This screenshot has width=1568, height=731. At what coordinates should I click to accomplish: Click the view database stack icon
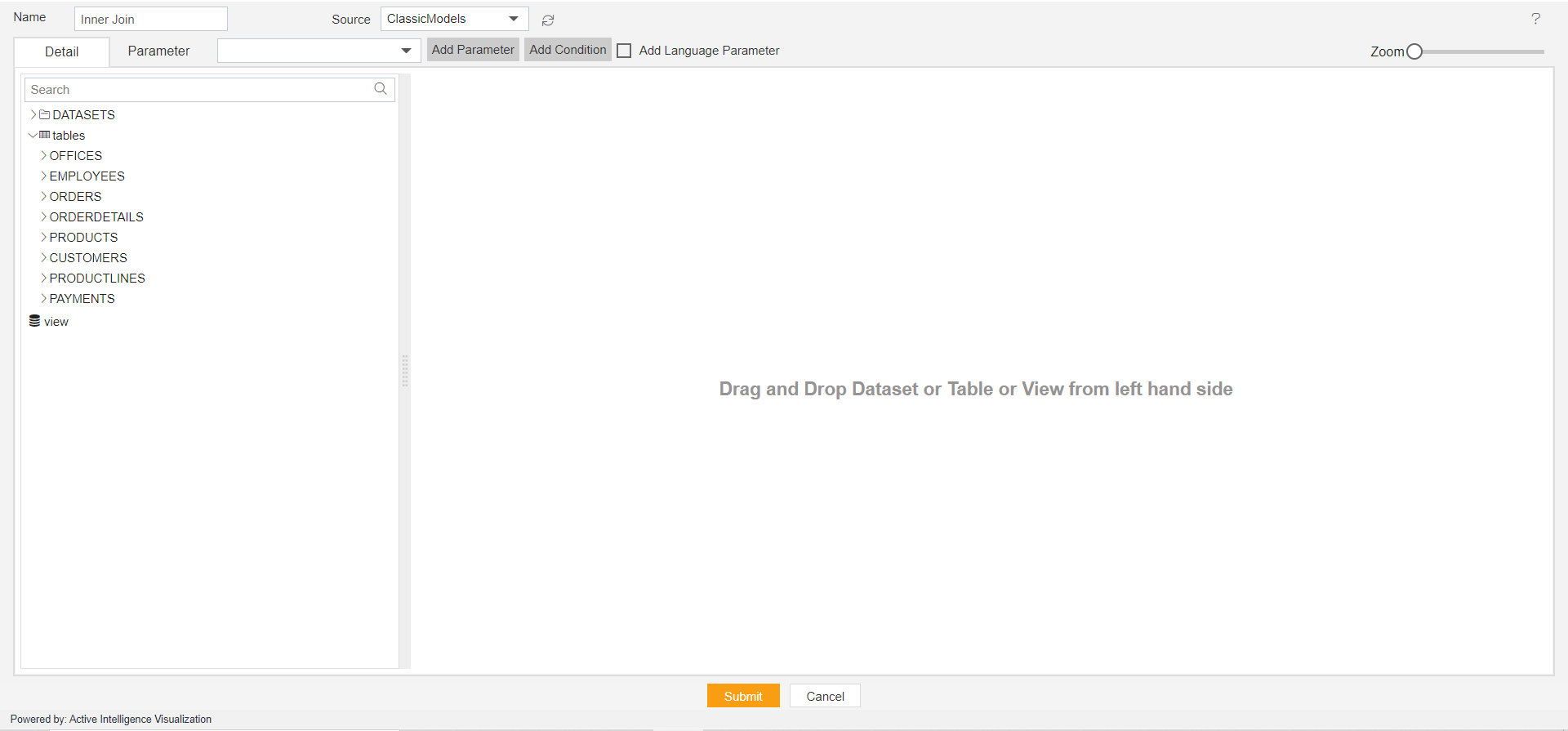tap(35, 321)
